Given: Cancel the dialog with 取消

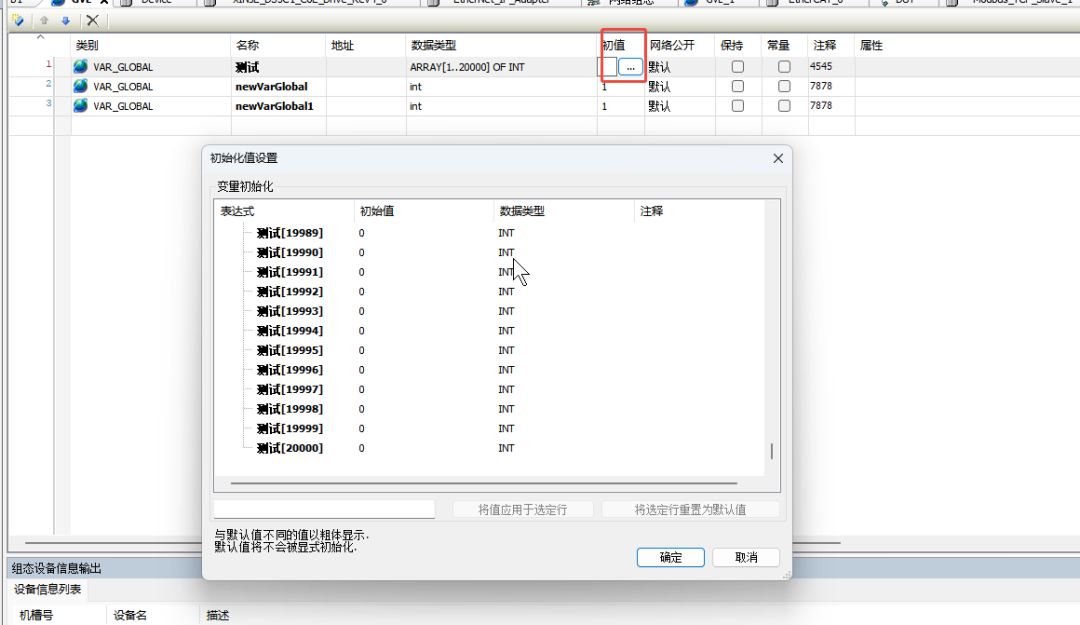Looking at the screenshot, I should coord(746,557).
